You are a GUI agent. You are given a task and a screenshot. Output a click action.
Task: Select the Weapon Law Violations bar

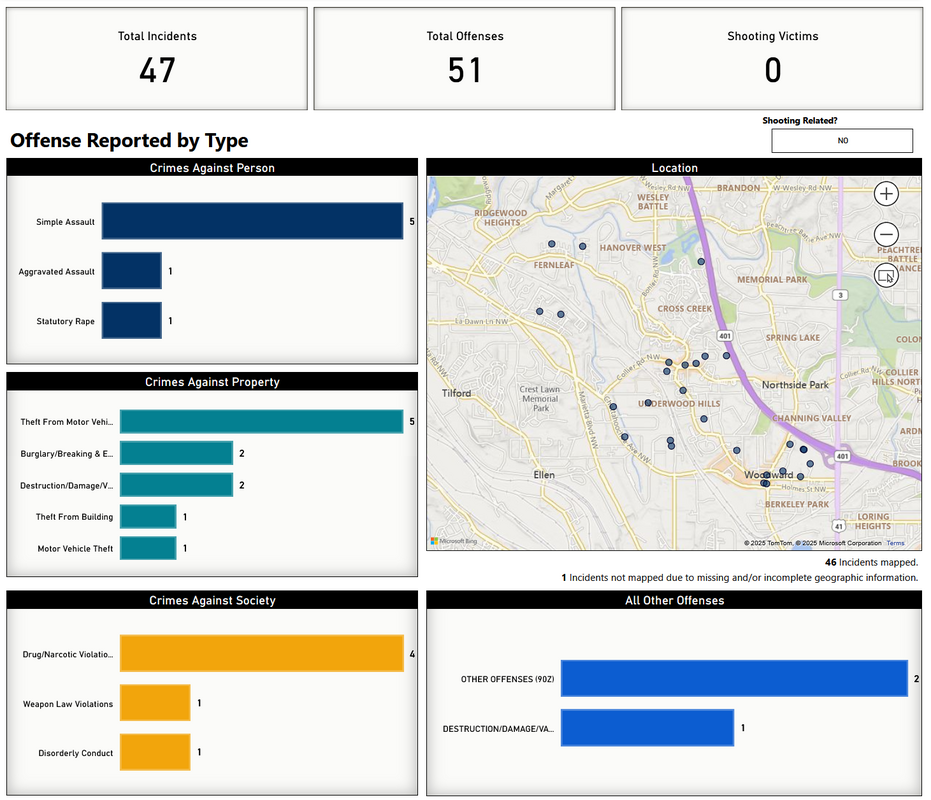click(155, 702)
